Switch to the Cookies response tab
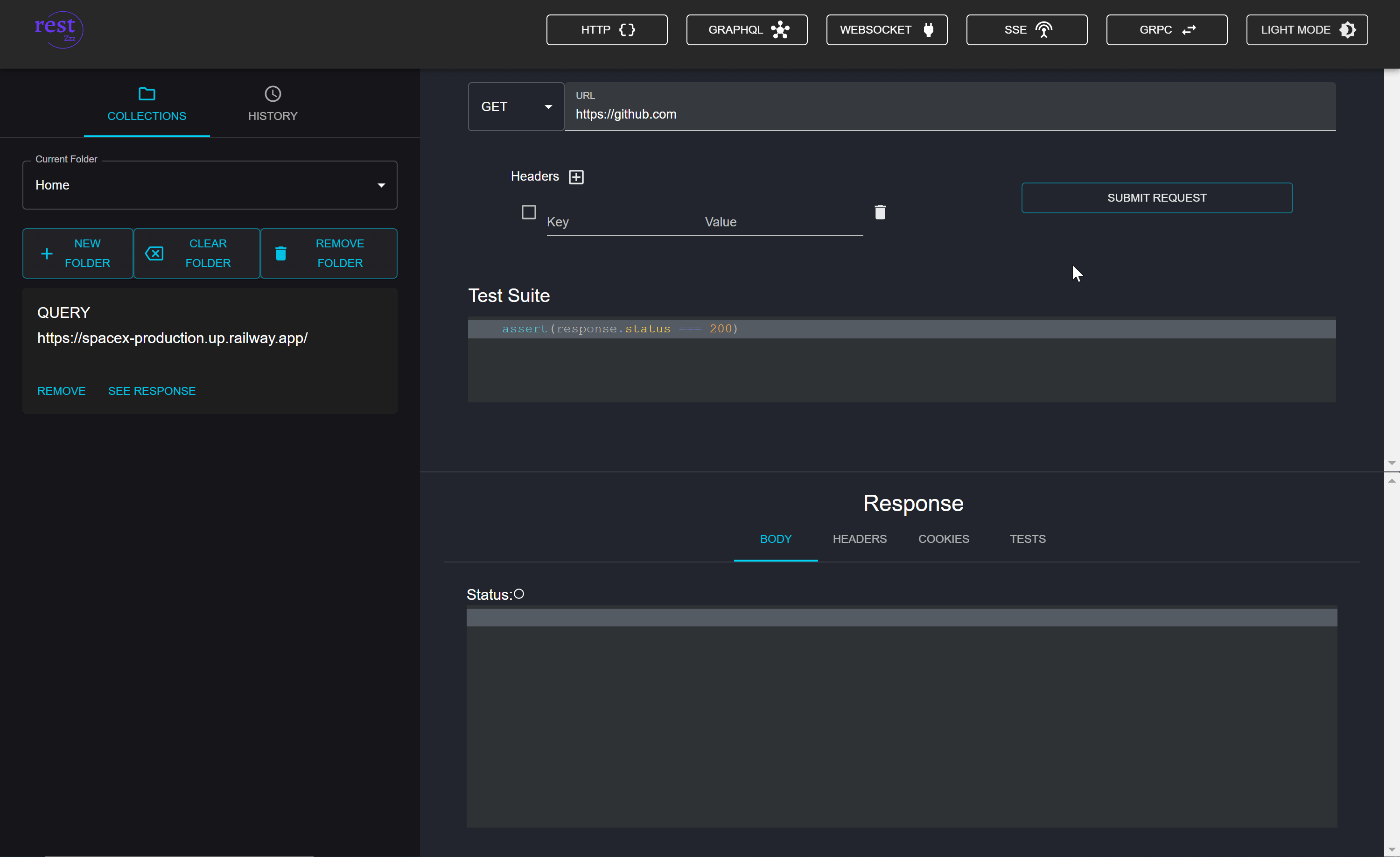 (943, 539)
